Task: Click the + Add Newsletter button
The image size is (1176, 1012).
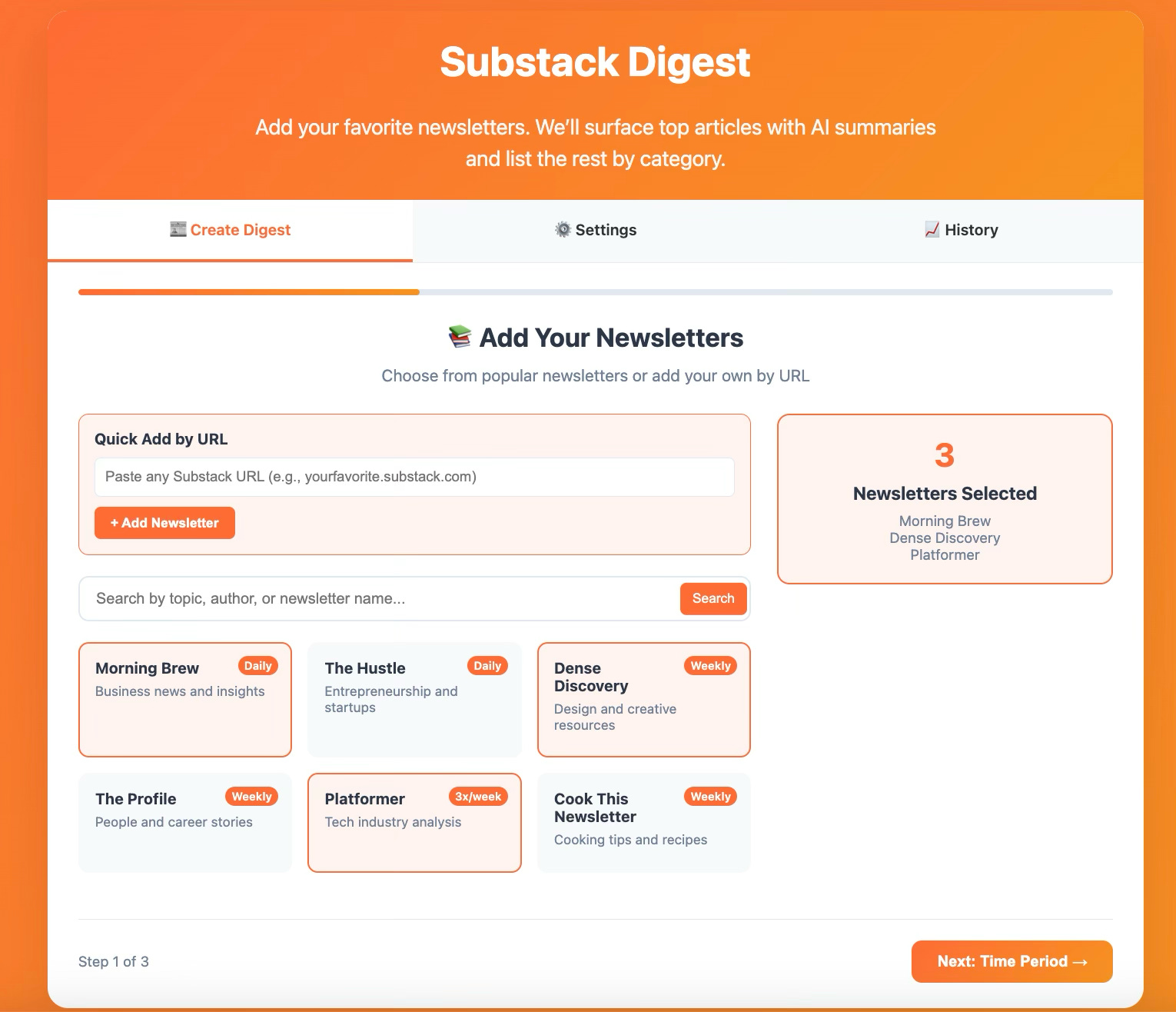Action: click(164, 523)
